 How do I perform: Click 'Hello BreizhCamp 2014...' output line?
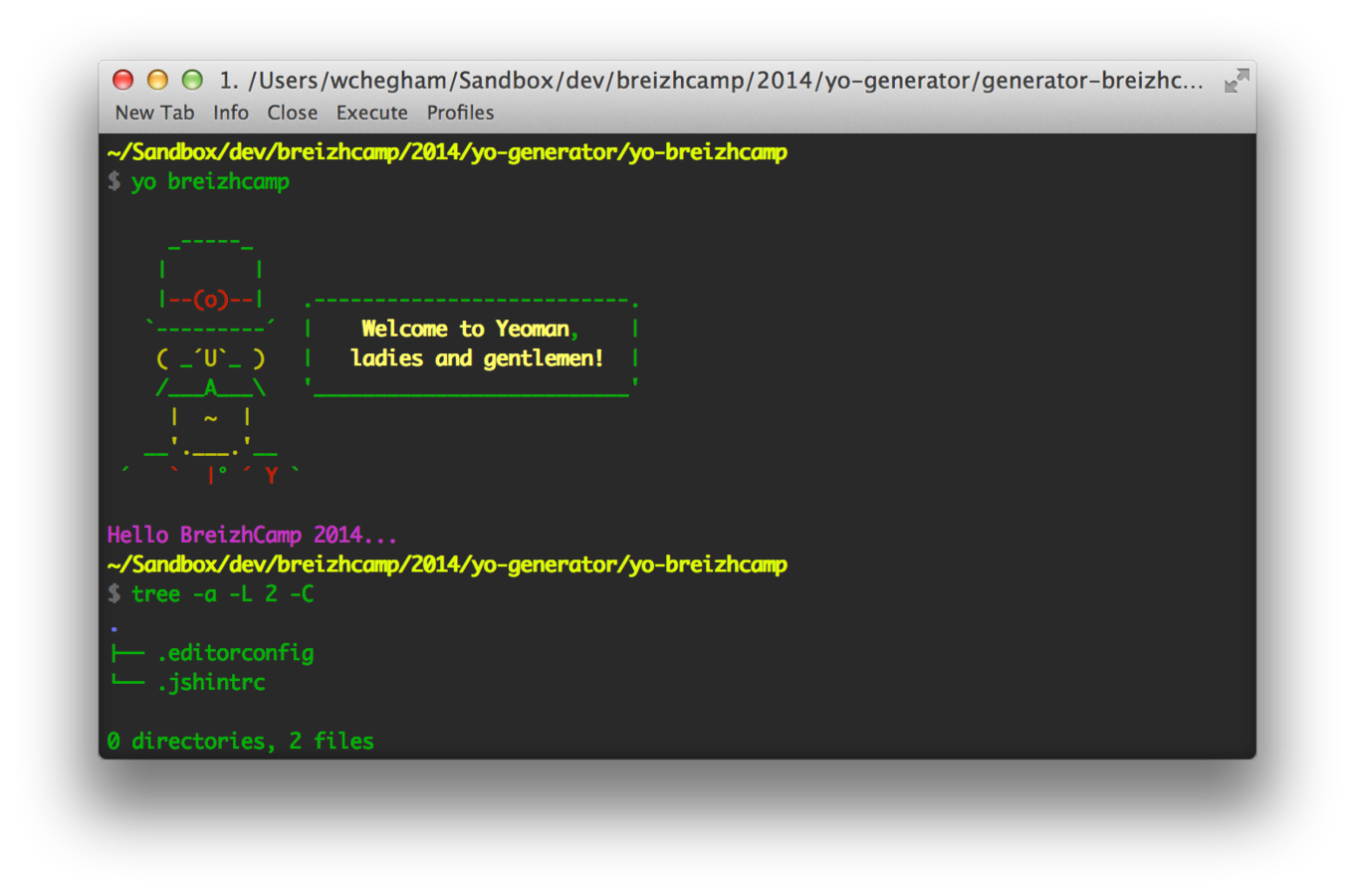(252, 536)
